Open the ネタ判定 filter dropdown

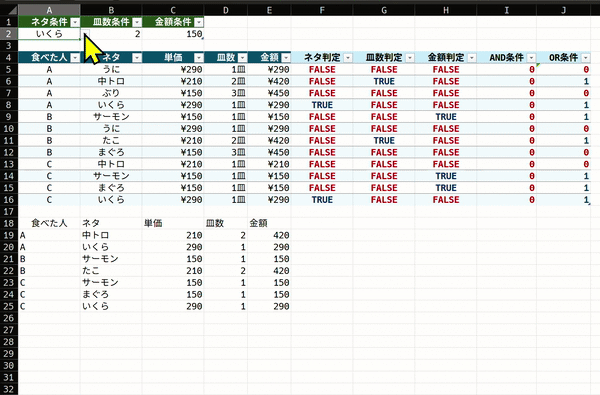click(x=348, y=58)
